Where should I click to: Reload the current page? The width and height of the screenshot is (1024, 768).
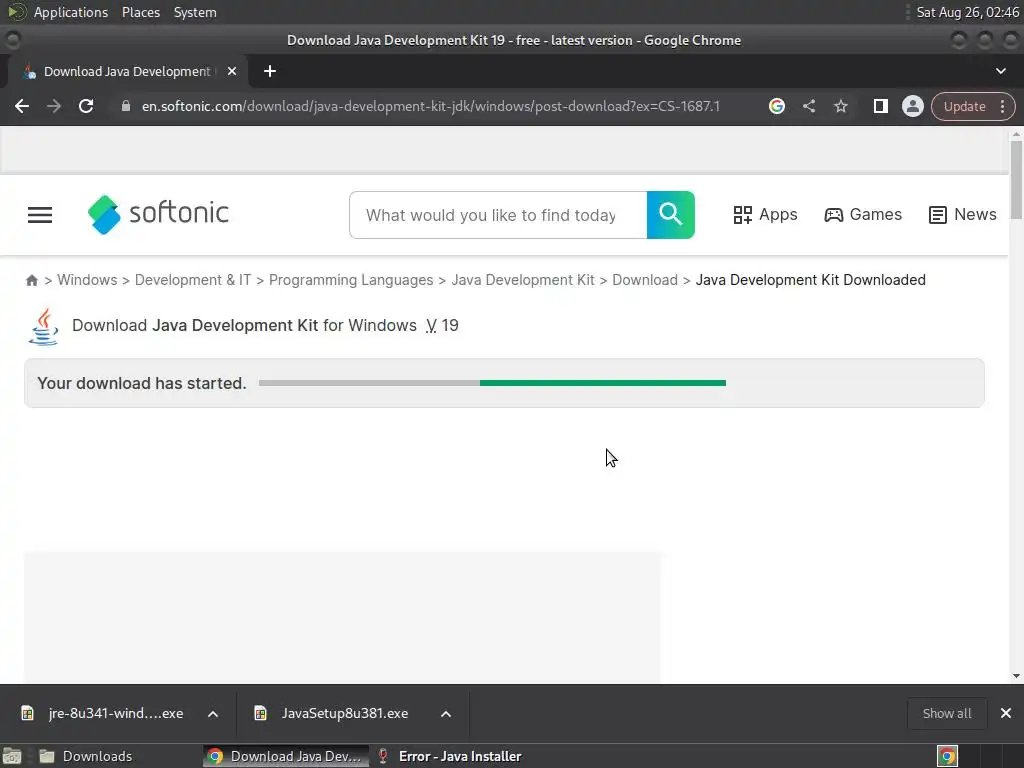point(86,106)
